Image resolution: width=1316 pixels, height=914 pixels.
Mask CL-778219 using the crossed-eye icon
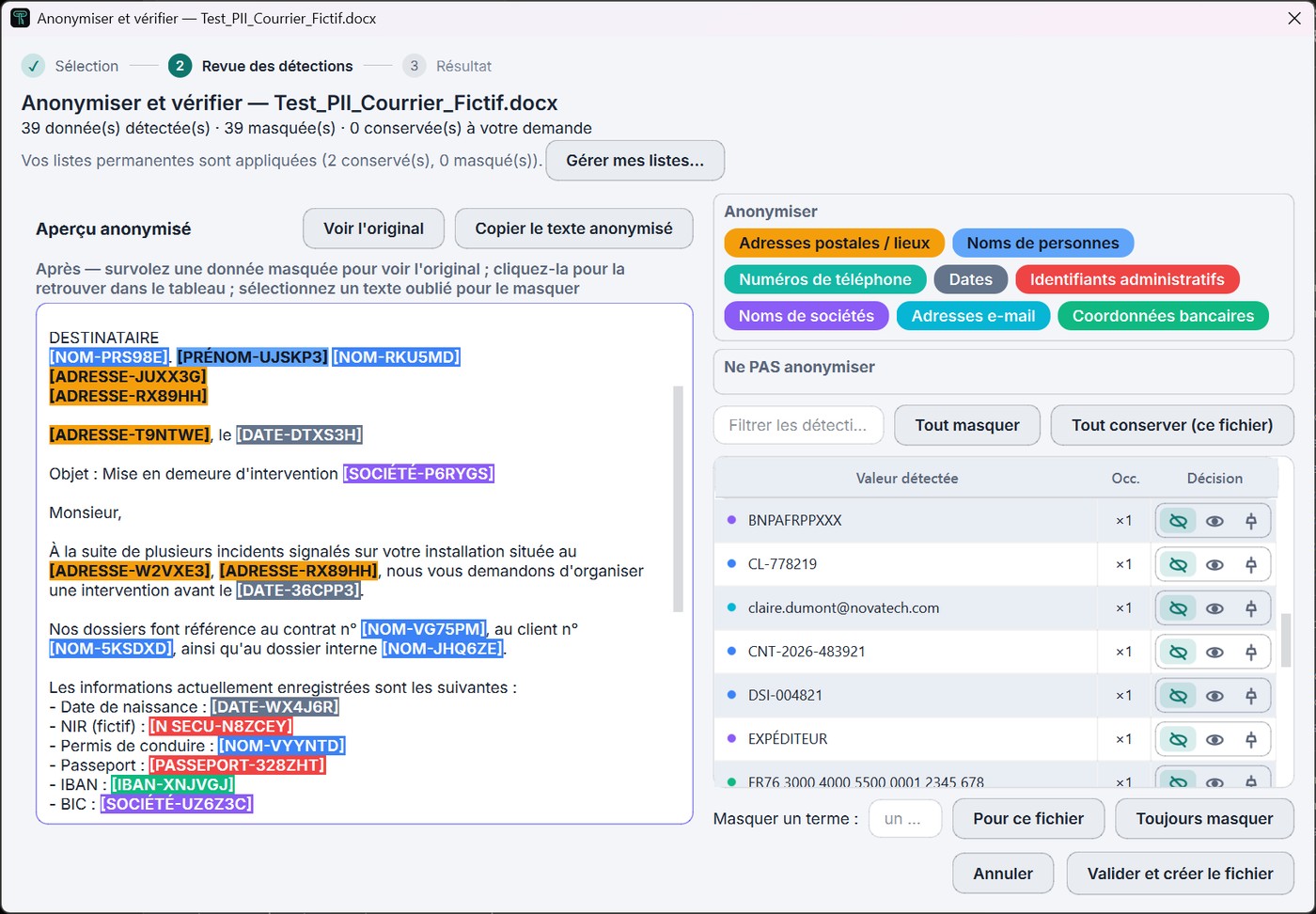(1178, 564)
